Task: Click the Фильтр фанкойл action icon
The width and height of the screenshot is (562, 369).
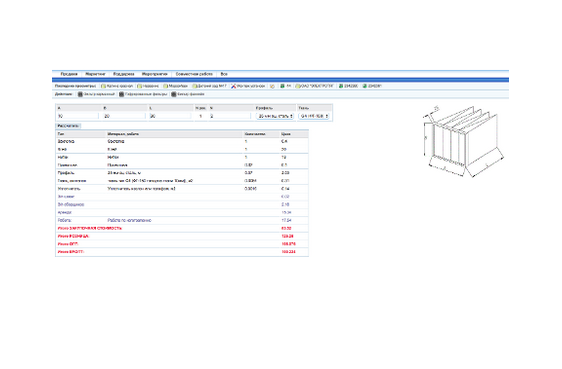Action: click(173, 94)
